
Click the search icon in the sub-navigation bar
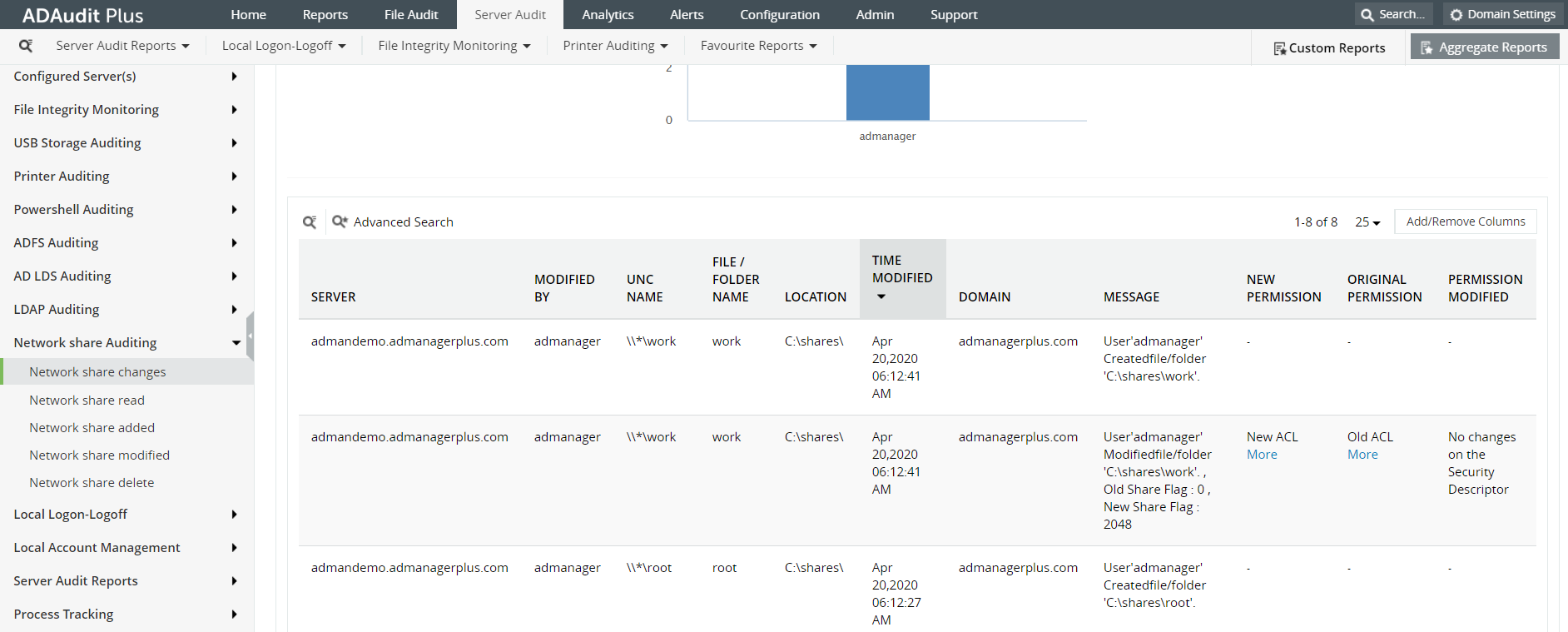pyautogui.click(x=26, y=46)
